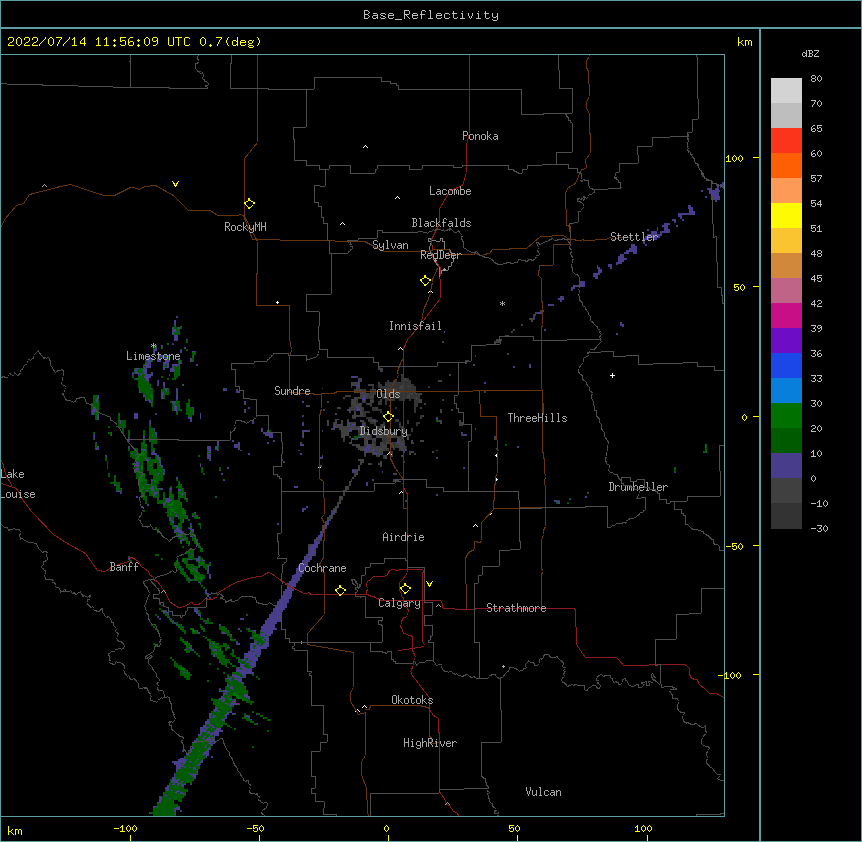Screen dimensions: 862x842
Task: Select the yellow 51-54 dBZ legend swatch
Action: pyautogui.click(x=786, y=215)
